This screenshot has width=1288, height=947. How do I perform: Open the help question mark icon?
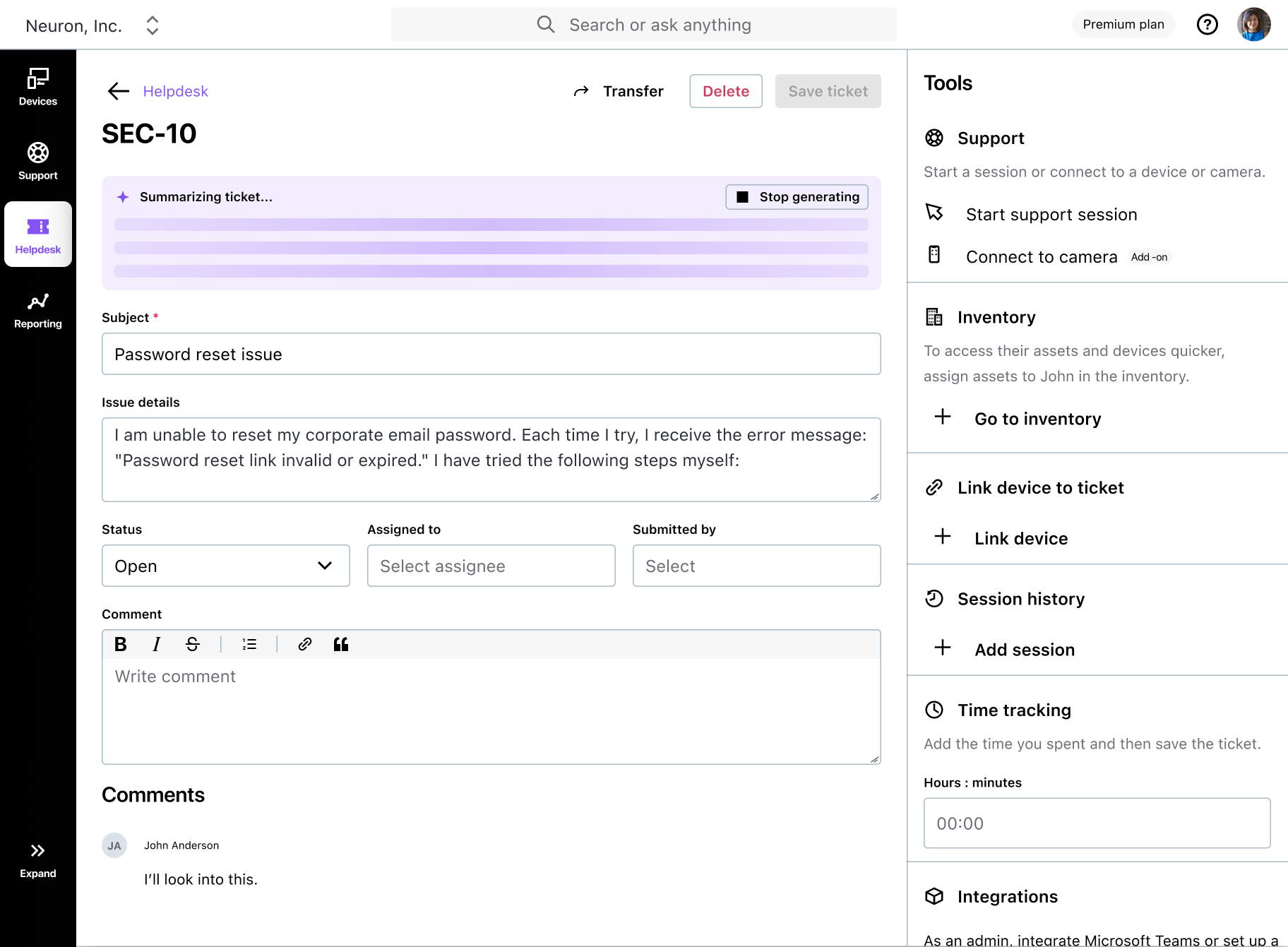click(x=1207, y=25)
